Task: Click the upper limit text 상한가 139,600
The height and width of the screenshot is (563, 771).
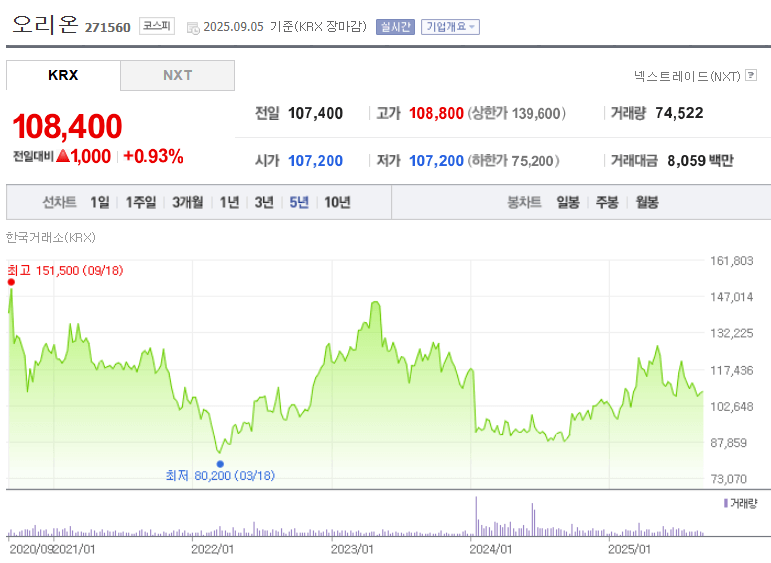Action: pos(516,114)
